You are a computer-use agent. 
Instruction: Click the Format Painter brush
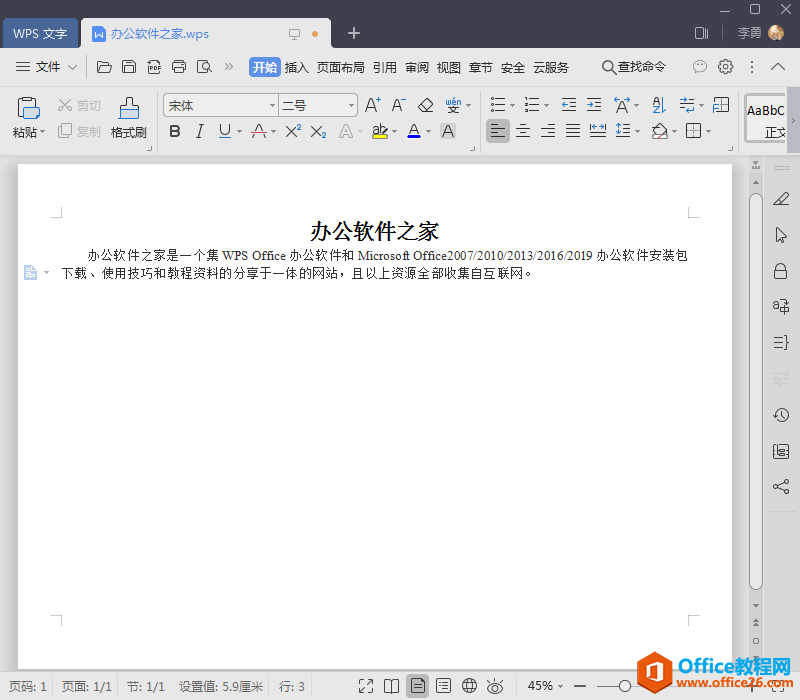tap(129, 118)
